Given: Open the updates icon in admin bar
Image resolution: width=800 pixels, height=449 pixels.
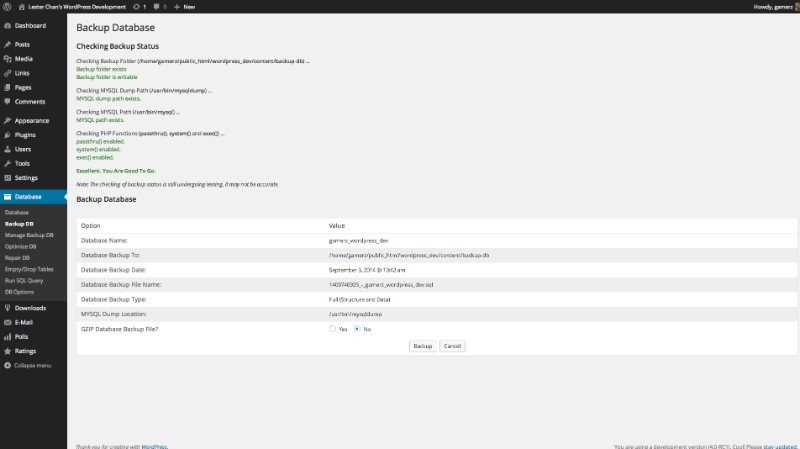Looking at the screenshot, I should 136,7.
